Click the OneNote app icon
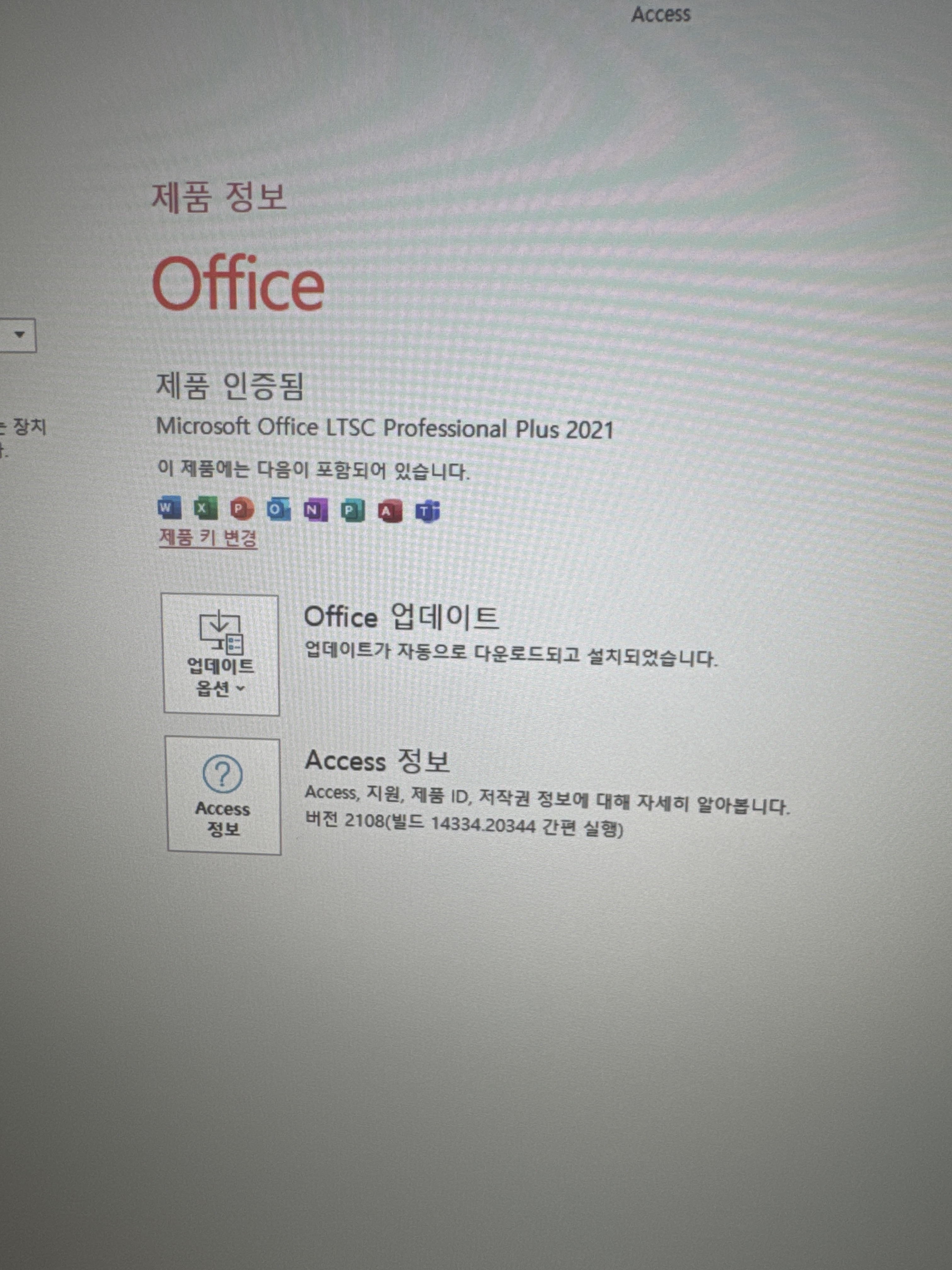The width and height of the screenshot is (952, 1270). [x=315, y=510]
